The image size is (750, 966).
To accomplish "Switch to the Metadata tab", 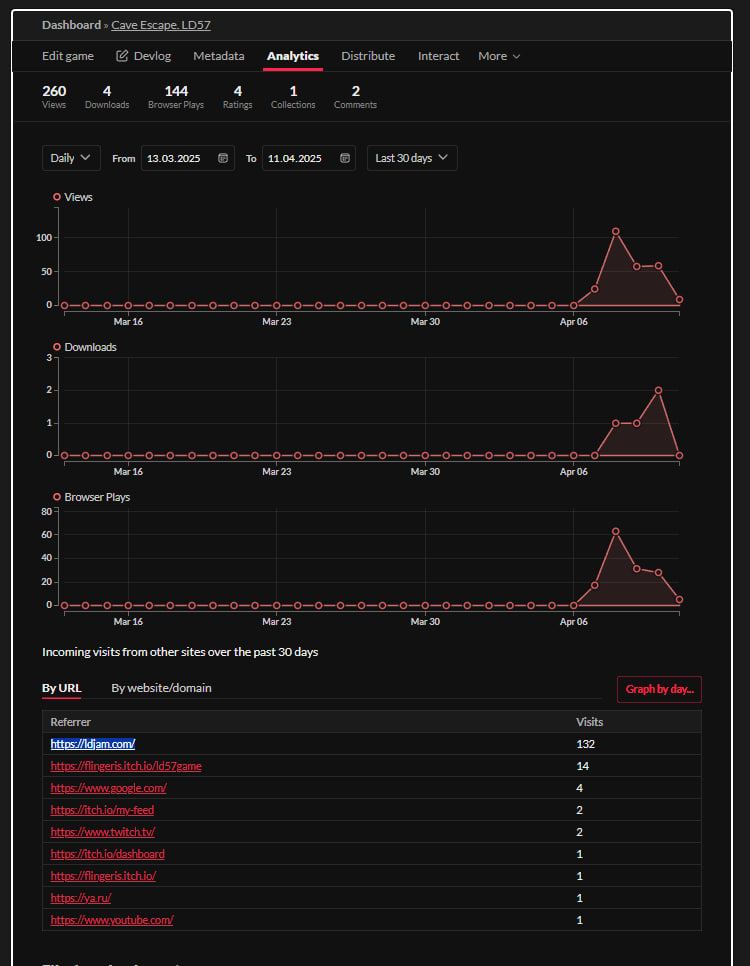I will (219, 56).
